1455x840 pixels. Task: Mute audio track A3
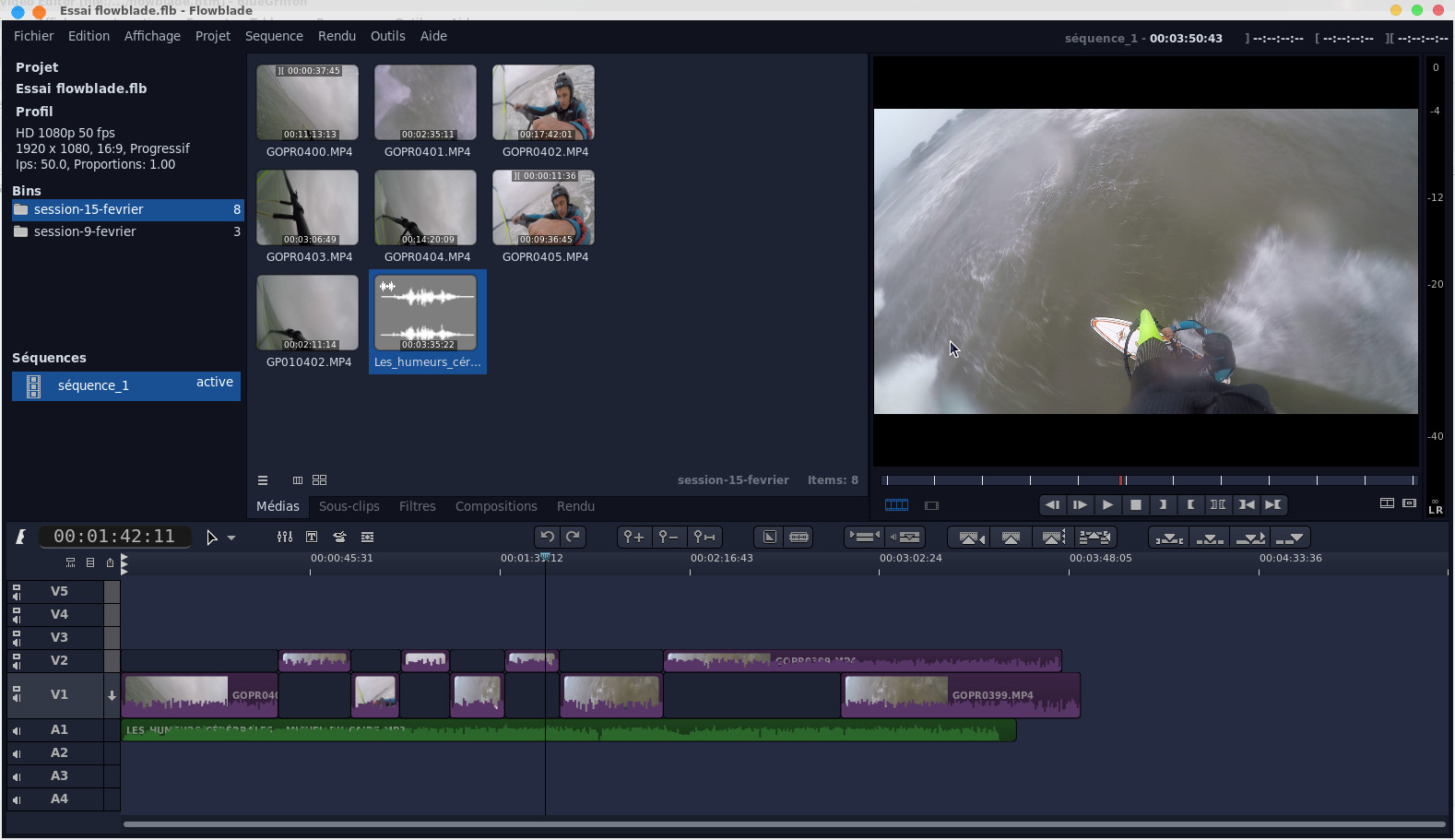[x=17, y=777]
